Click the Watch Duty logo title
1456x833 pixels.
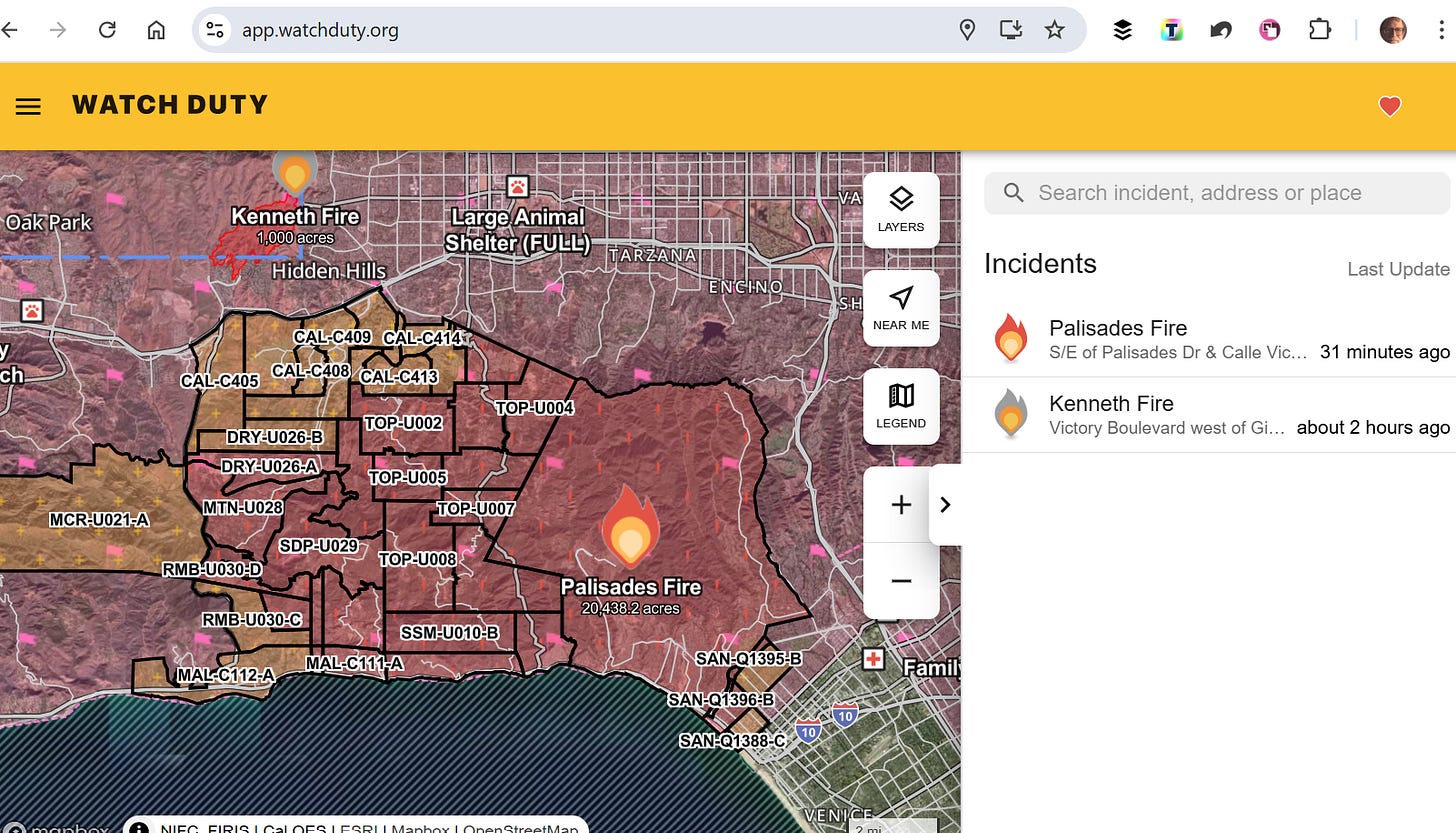tap(170, 105)
